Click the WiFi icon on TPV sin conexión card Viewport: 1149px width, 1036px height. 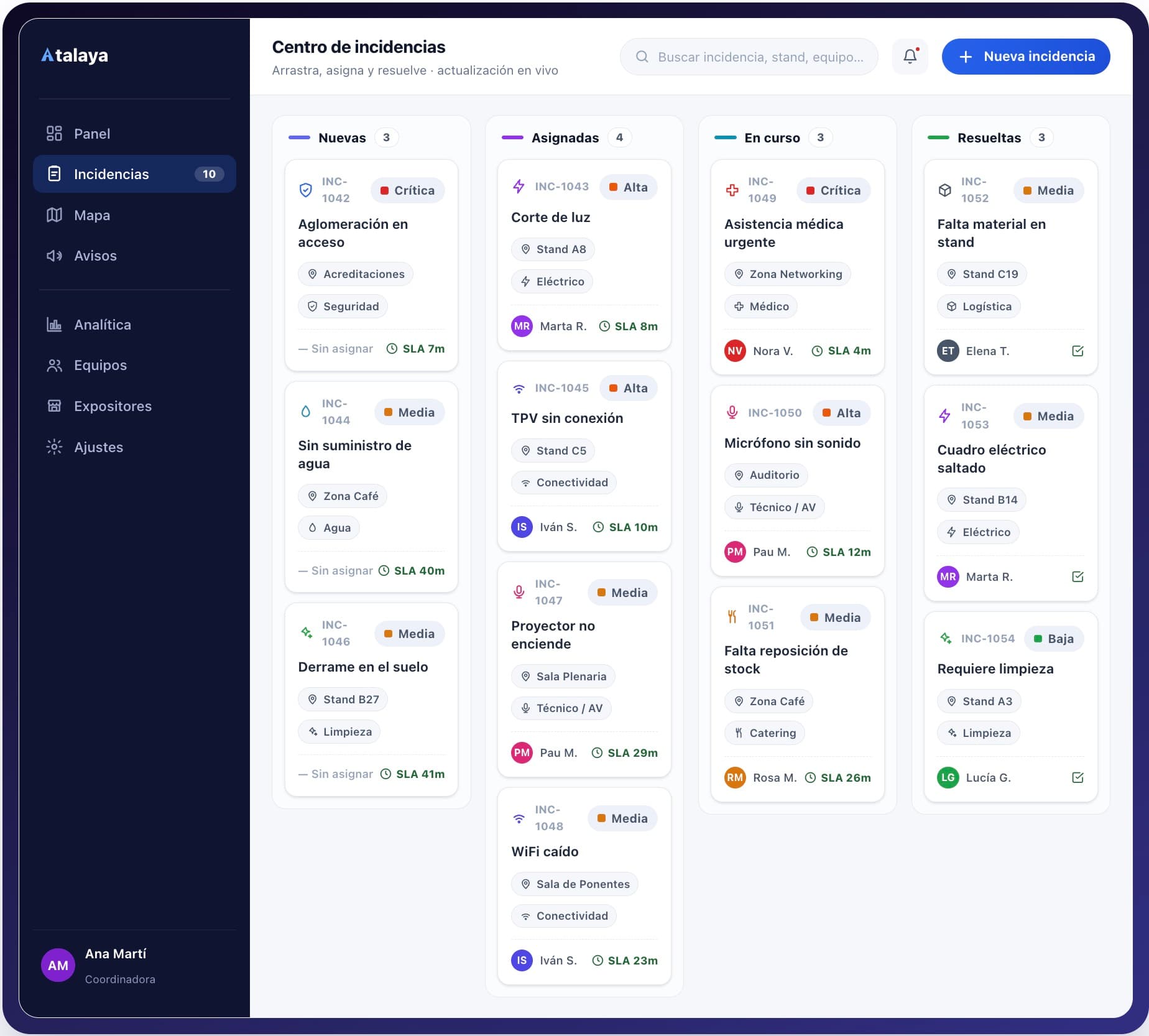tap(519, 388)
